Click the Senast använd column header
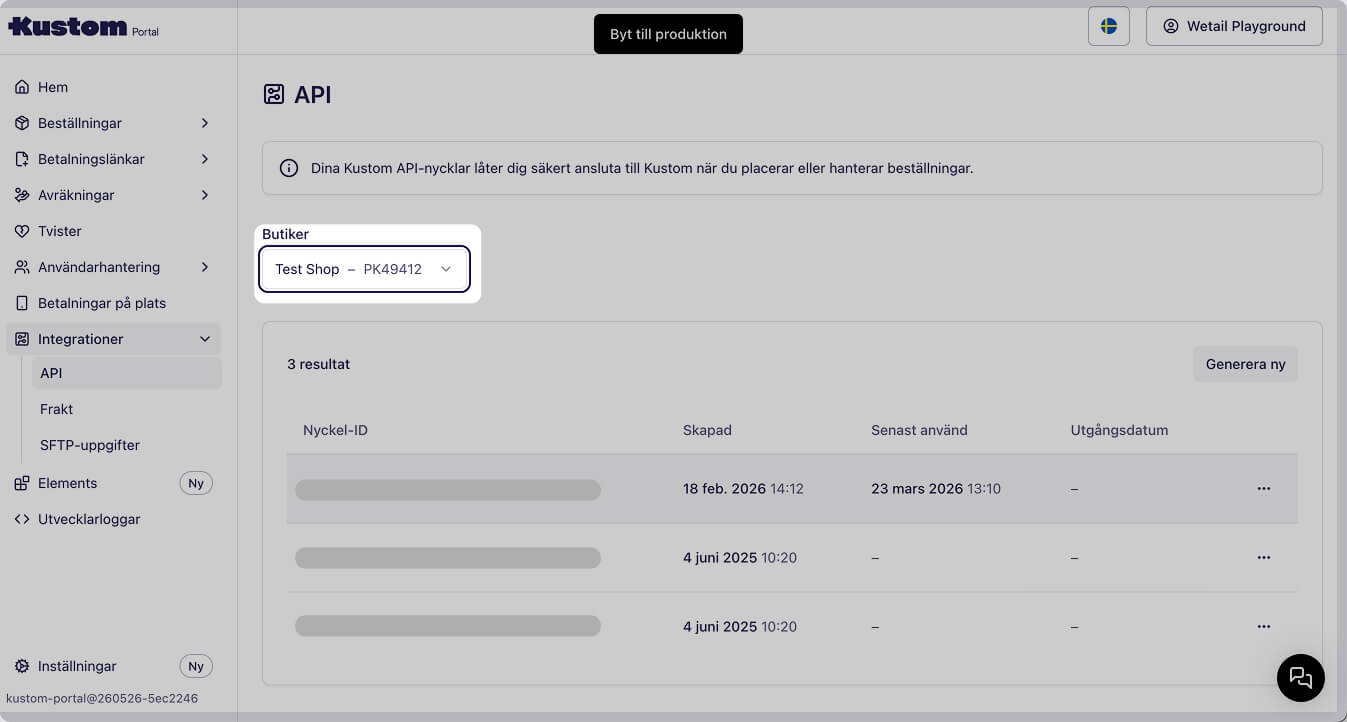This screenshot has height=722, width=1347. click(919, 430)
